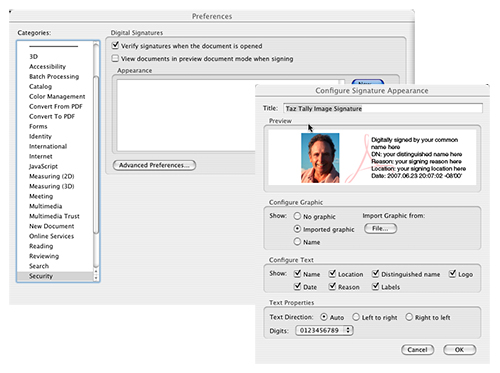
Task: Toggle Verify signatures when document is opened
Action: tap(115, 45)
